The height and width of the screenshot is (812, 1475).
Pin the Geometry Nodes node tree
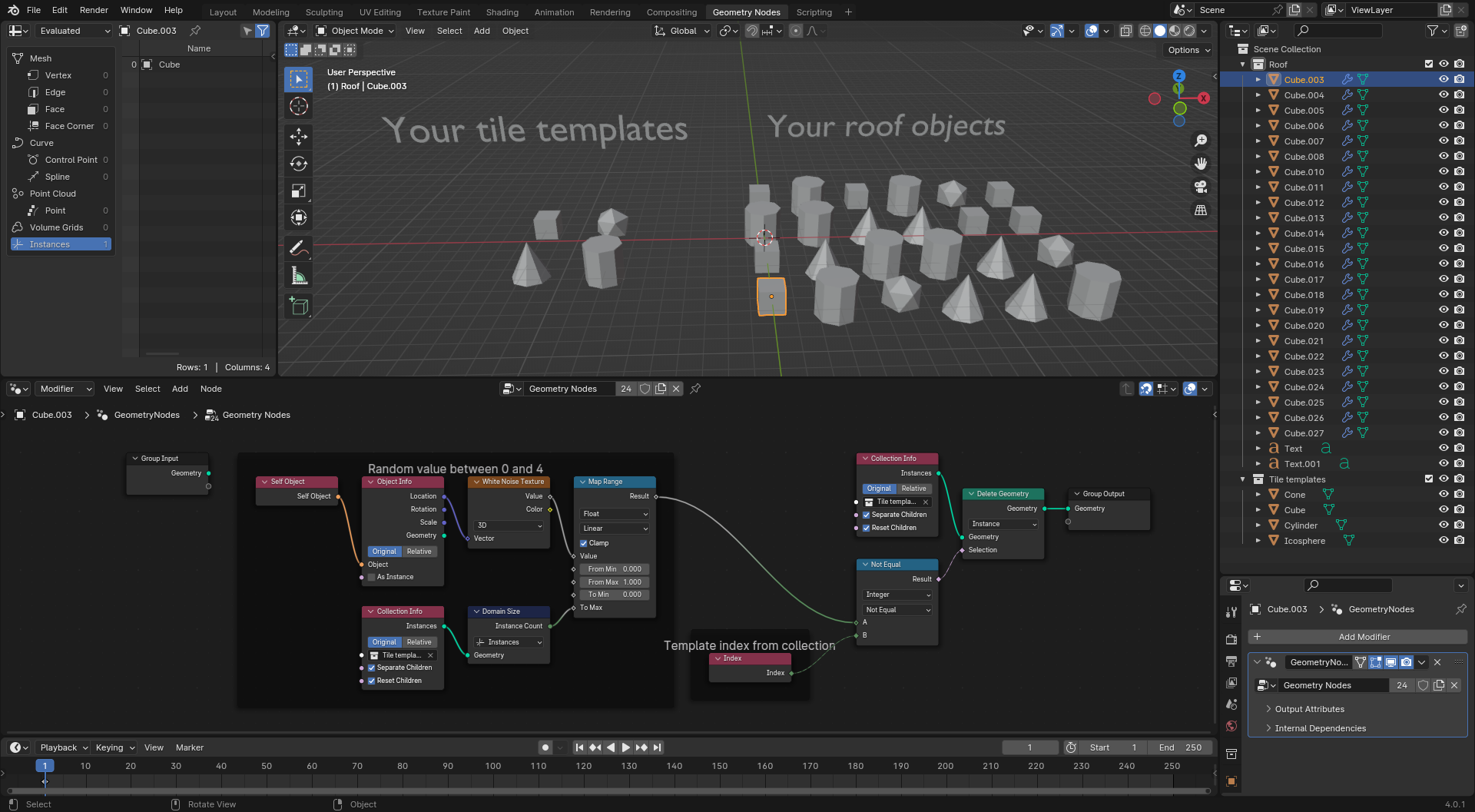[x=695, y=389]
